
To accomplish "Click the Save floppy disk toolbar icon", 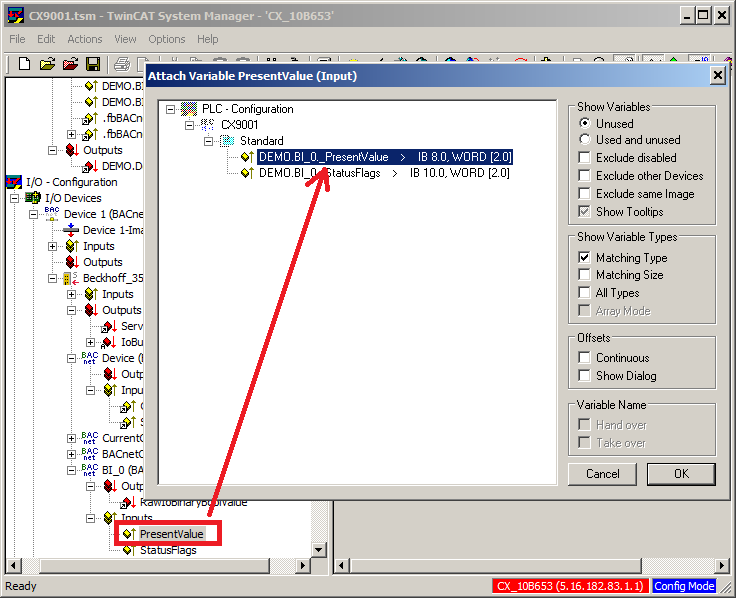I will 93,64.
